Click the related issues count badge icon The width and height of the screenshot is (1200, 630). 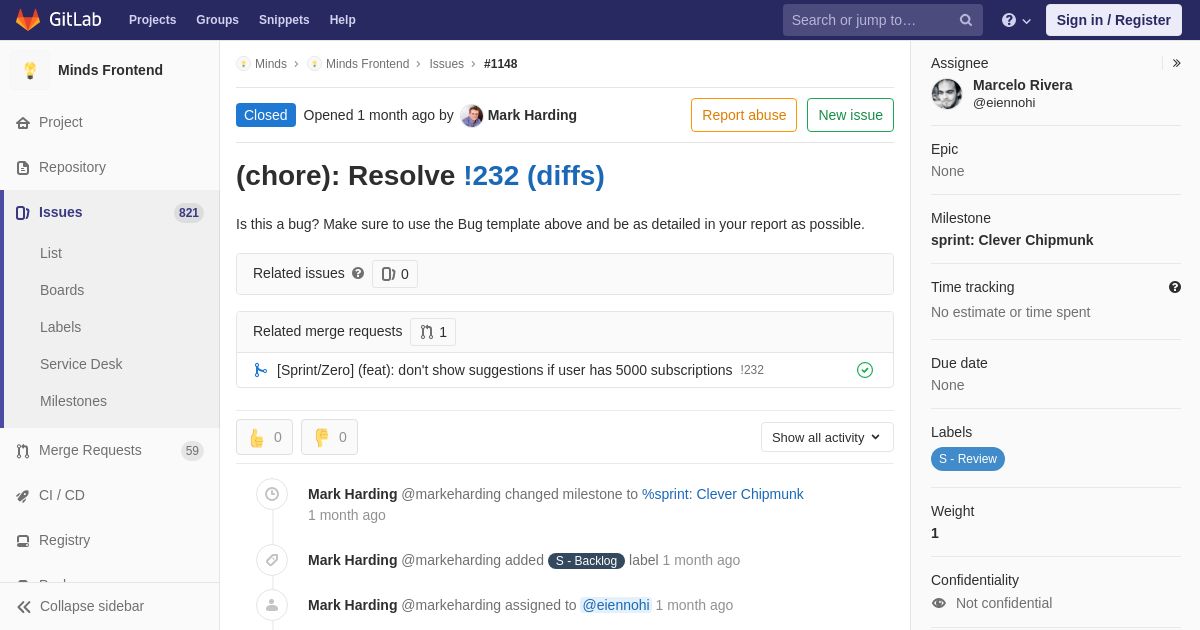[x=388, y=274]
